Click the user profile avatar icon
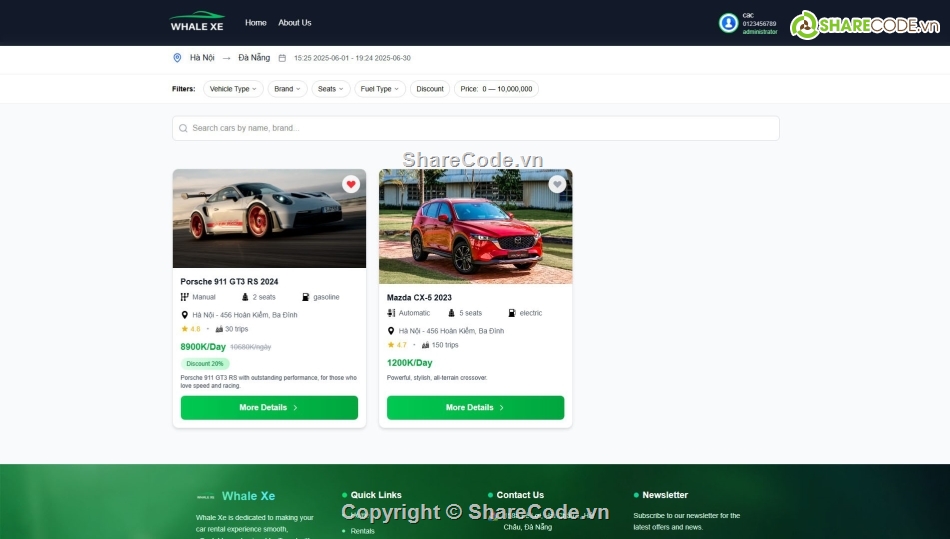Image resolution: width=950 pixels, height=539 pixels. coord(728,23)
